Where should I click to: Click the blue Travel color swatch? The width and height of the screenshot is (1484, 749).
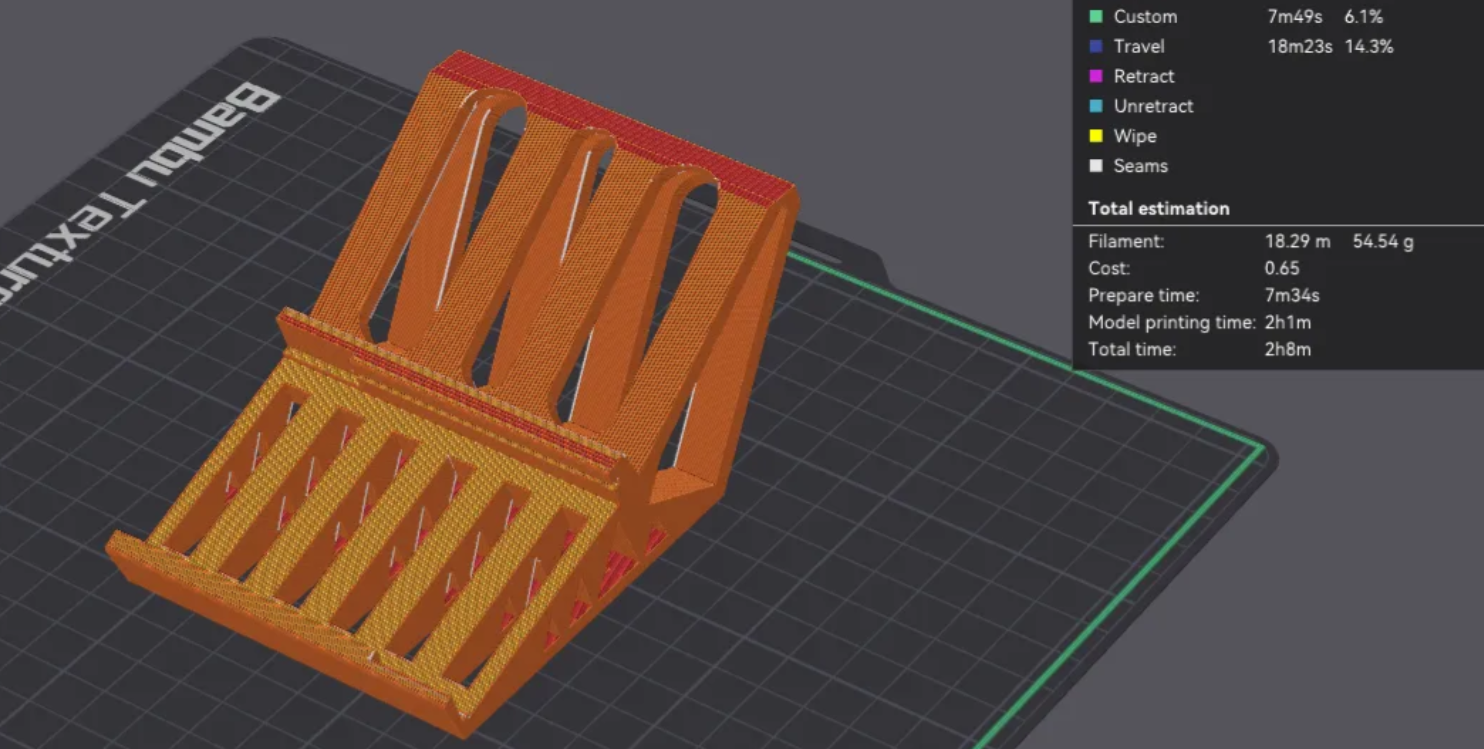(x=1096, y=46)
